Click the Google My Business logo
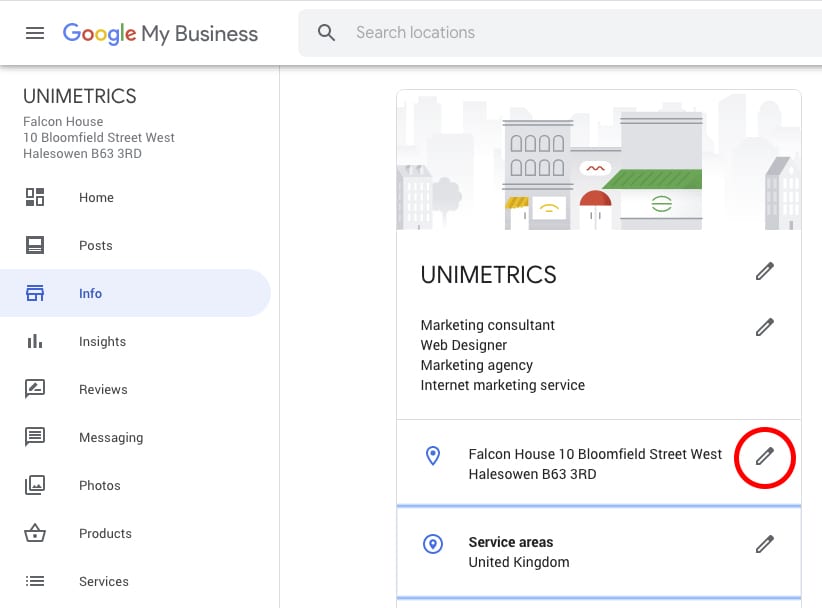Screen dimensions: 822x608 click(160, 34)
